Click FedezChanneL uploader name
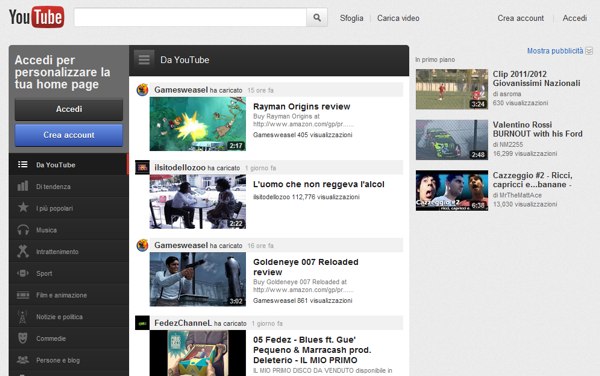Image resolution: width=600 pixels, height=376 pixels. point(183,323)
